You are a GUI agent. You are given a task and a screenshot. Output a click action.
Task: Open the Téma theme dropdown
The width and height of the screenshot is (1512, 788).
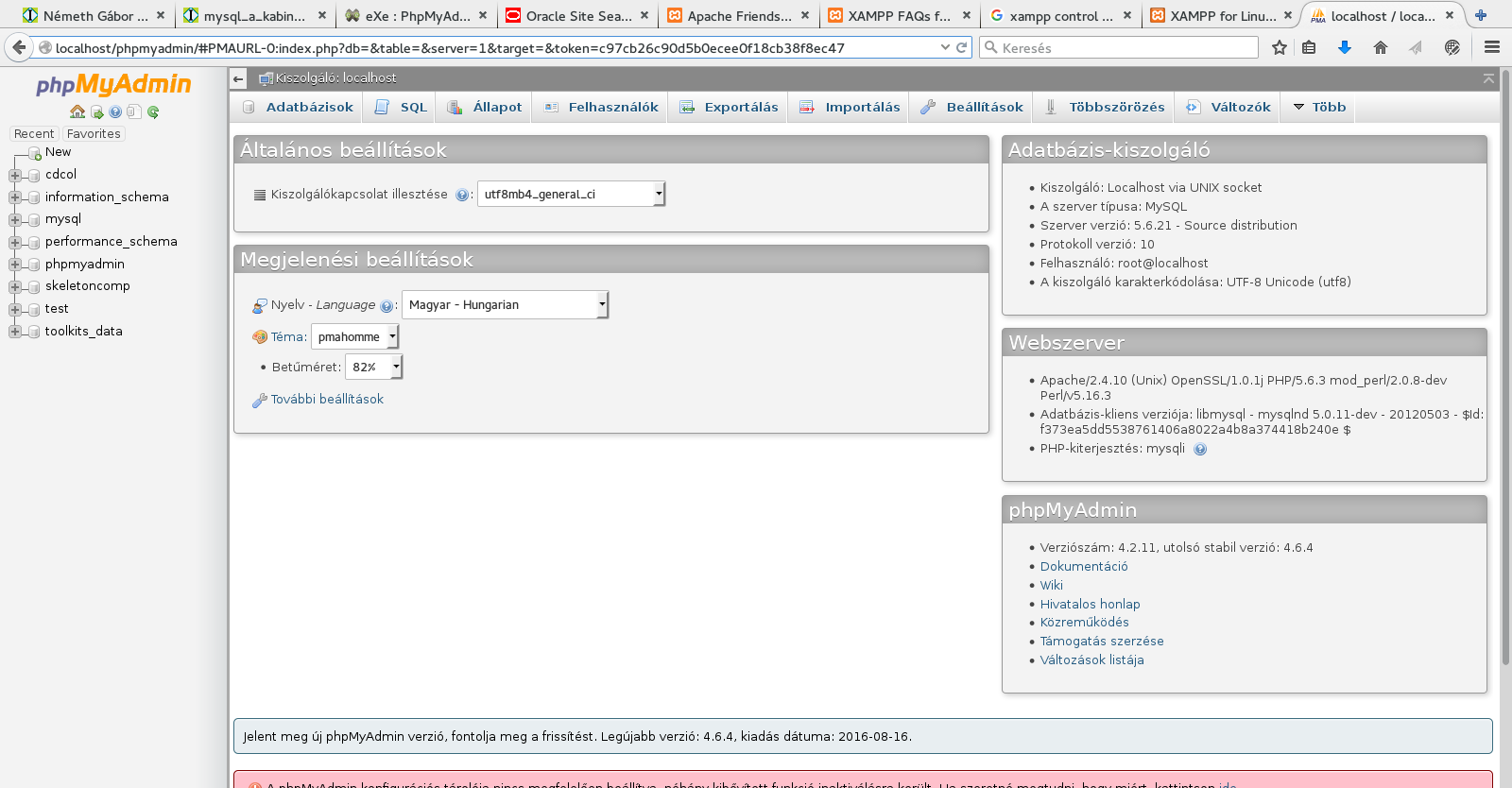(355, 336)
